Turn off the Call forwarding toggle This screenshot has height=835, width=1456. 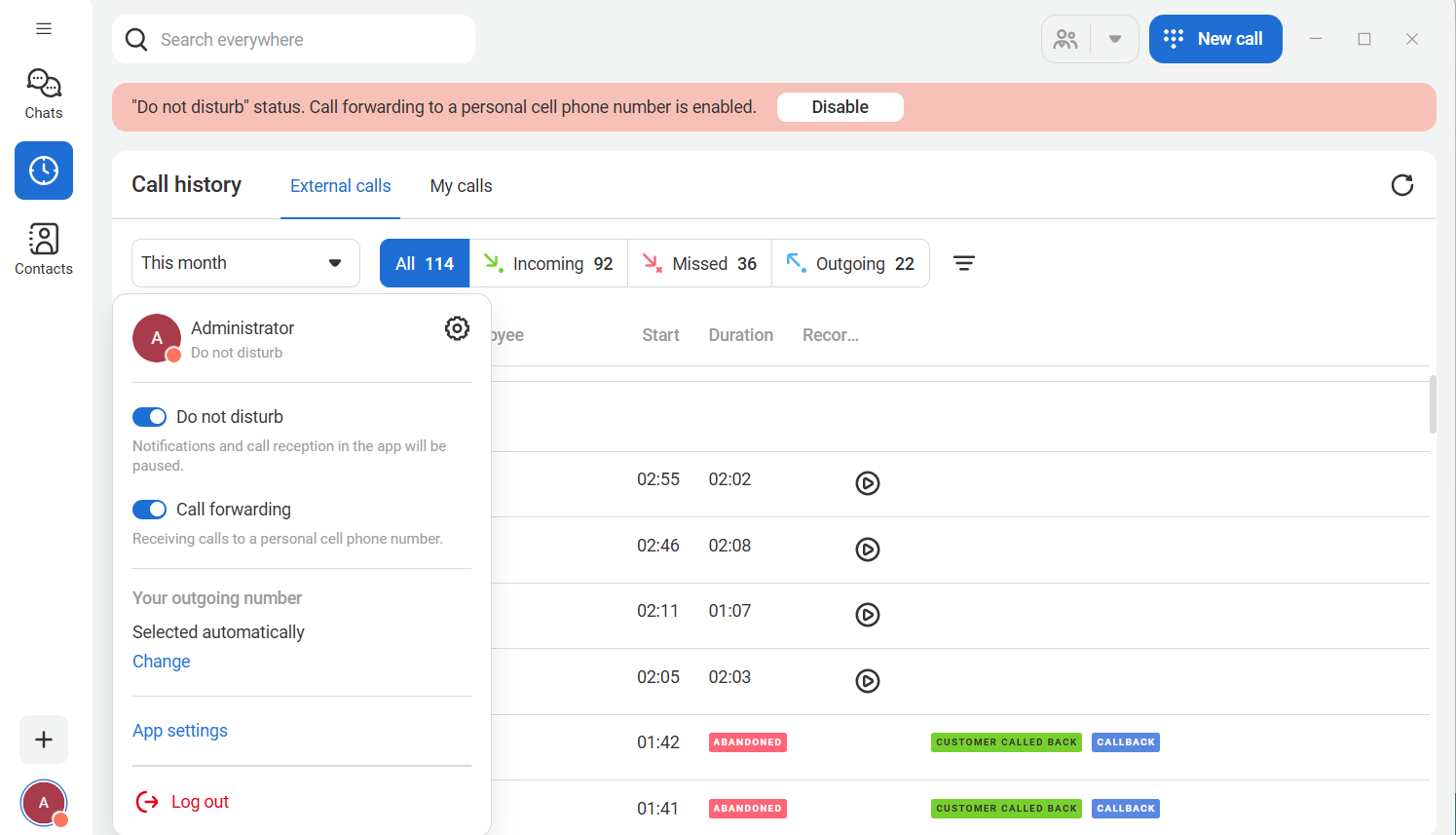click(x=150, y=510)
